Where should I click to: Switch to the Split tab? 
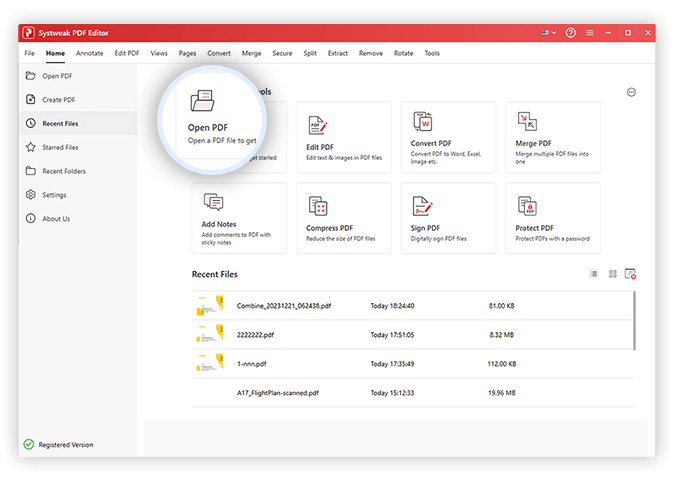click(x=310, y=53)
